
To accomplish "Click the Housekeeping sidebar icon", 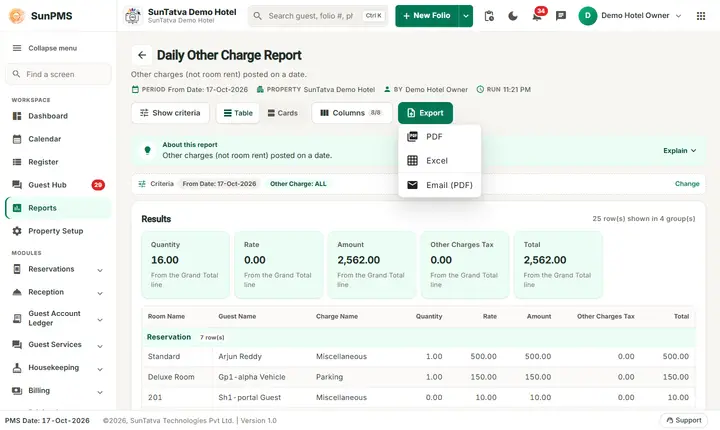I will pos(17,368).
